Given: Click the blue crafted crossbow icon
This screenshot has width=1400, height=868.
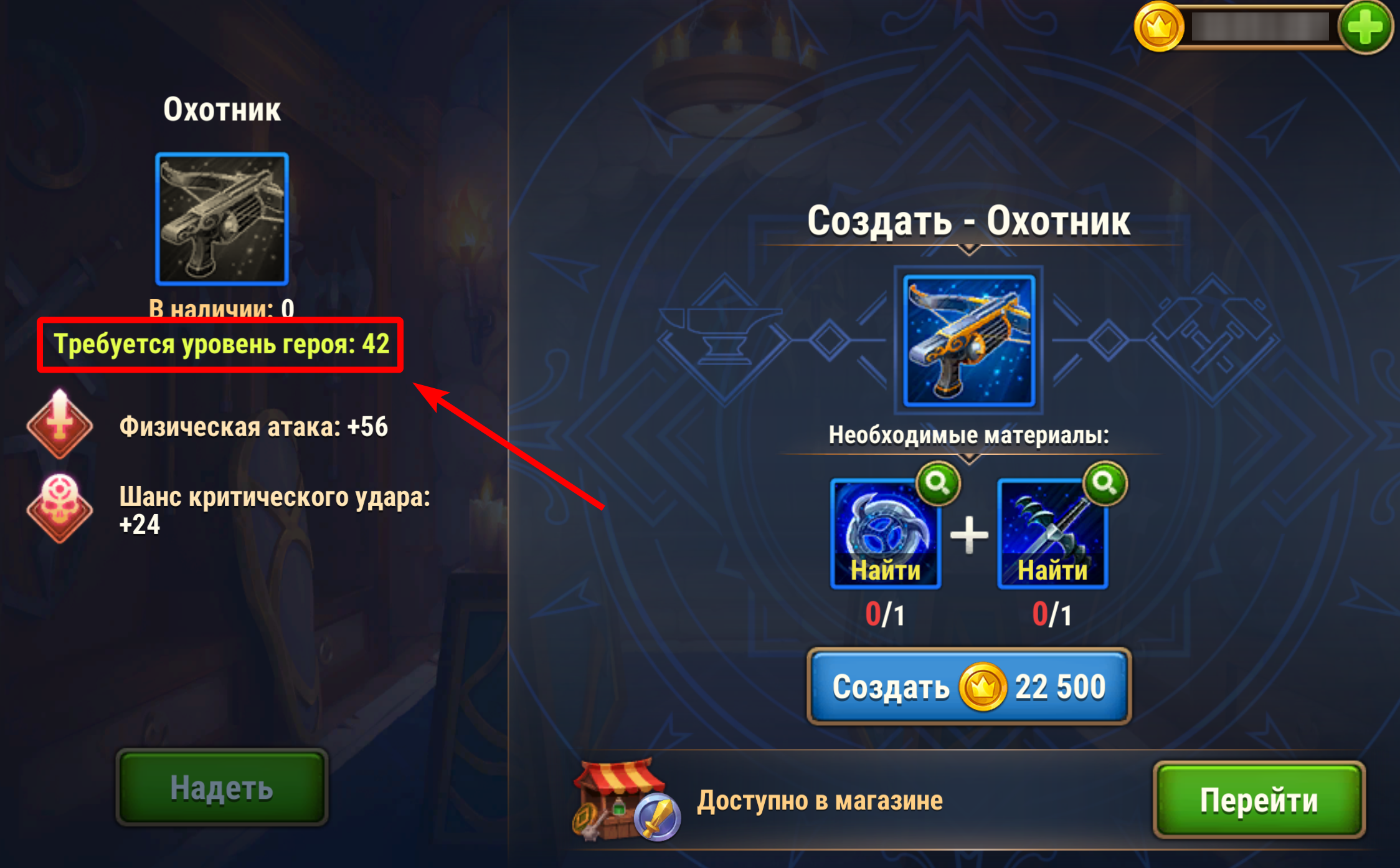Looking at the screenshot, I should (968, 340).
